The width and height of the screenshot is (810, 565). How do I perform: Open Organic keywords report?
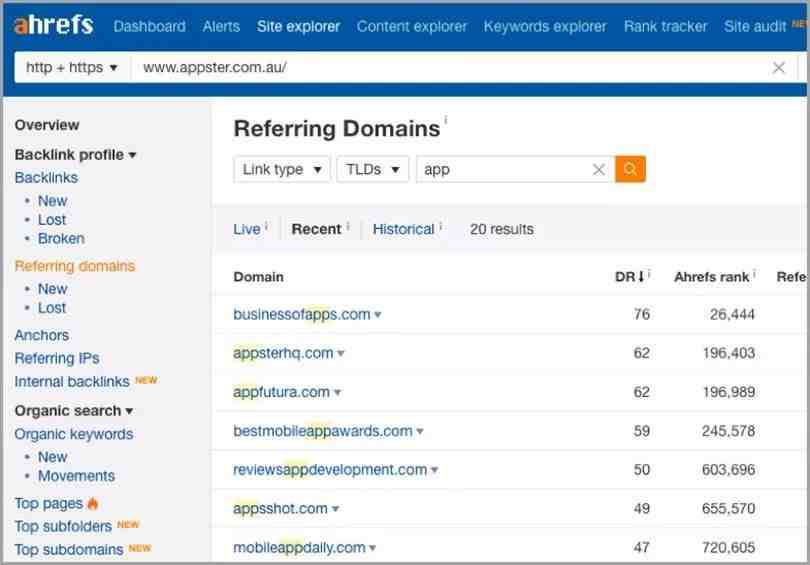point(73,434)
